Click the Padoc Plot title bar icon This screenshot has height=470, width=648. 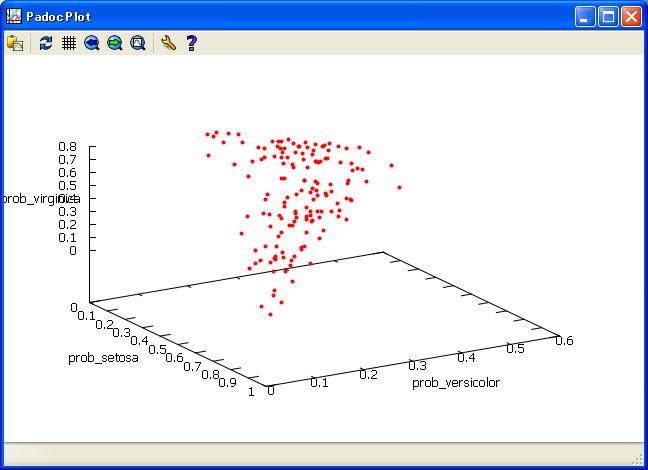coord(13,16)
